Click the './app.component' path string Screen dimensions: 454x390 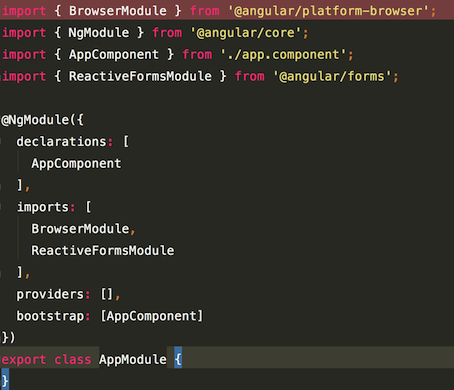pyautogui.click(x=284, y=54)
